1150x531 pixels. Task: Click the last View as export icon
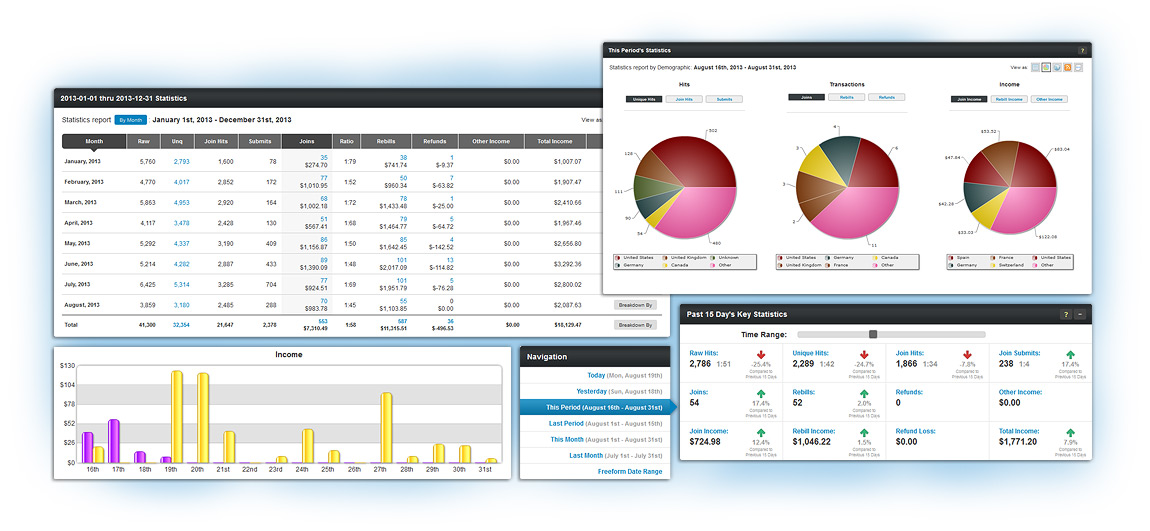[x=1078, y=67]
